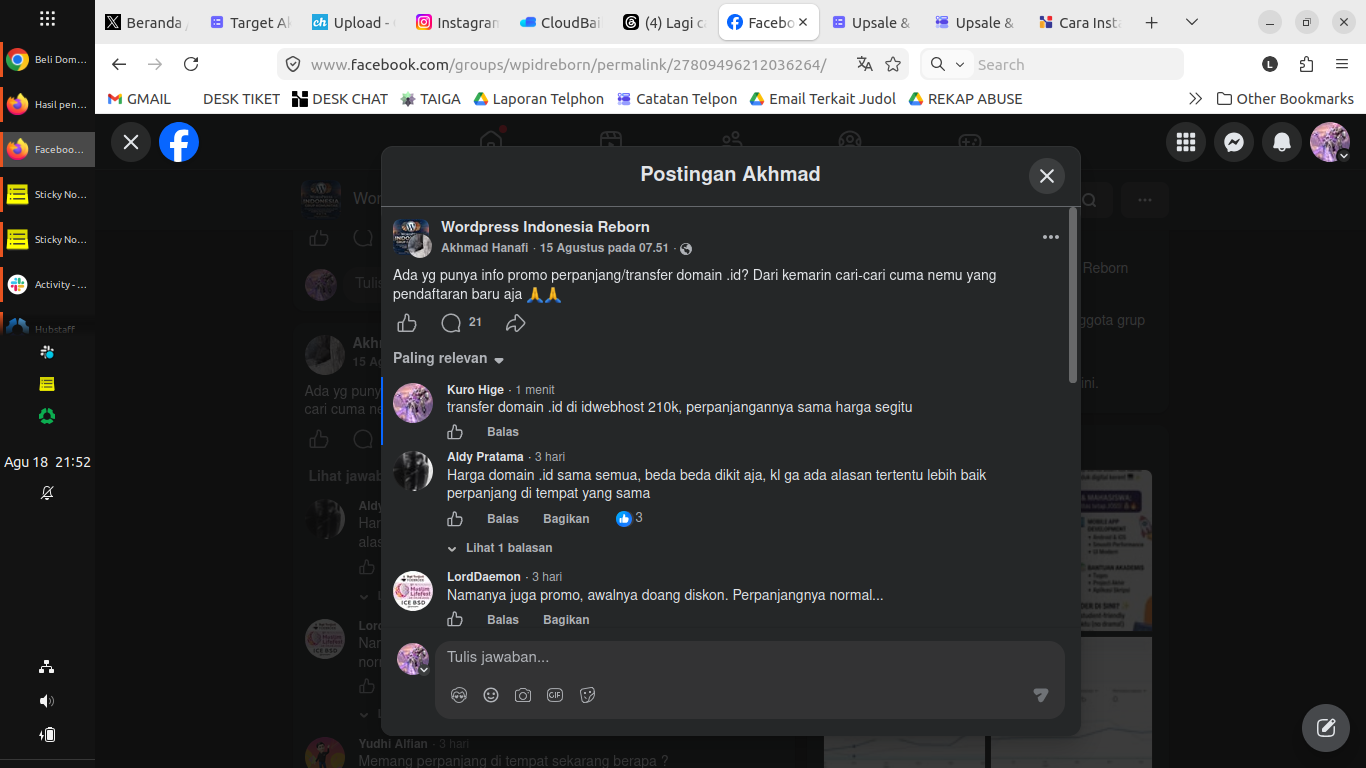Switch to the "Target Al" tab
This screenshot has height=768, width=1366.
251,22
